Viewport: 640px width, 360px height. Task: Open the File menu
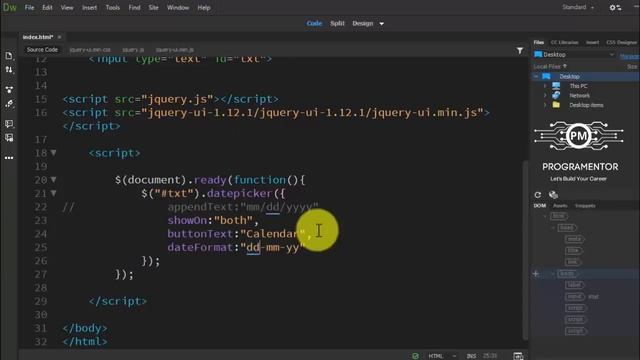[29, 7]
